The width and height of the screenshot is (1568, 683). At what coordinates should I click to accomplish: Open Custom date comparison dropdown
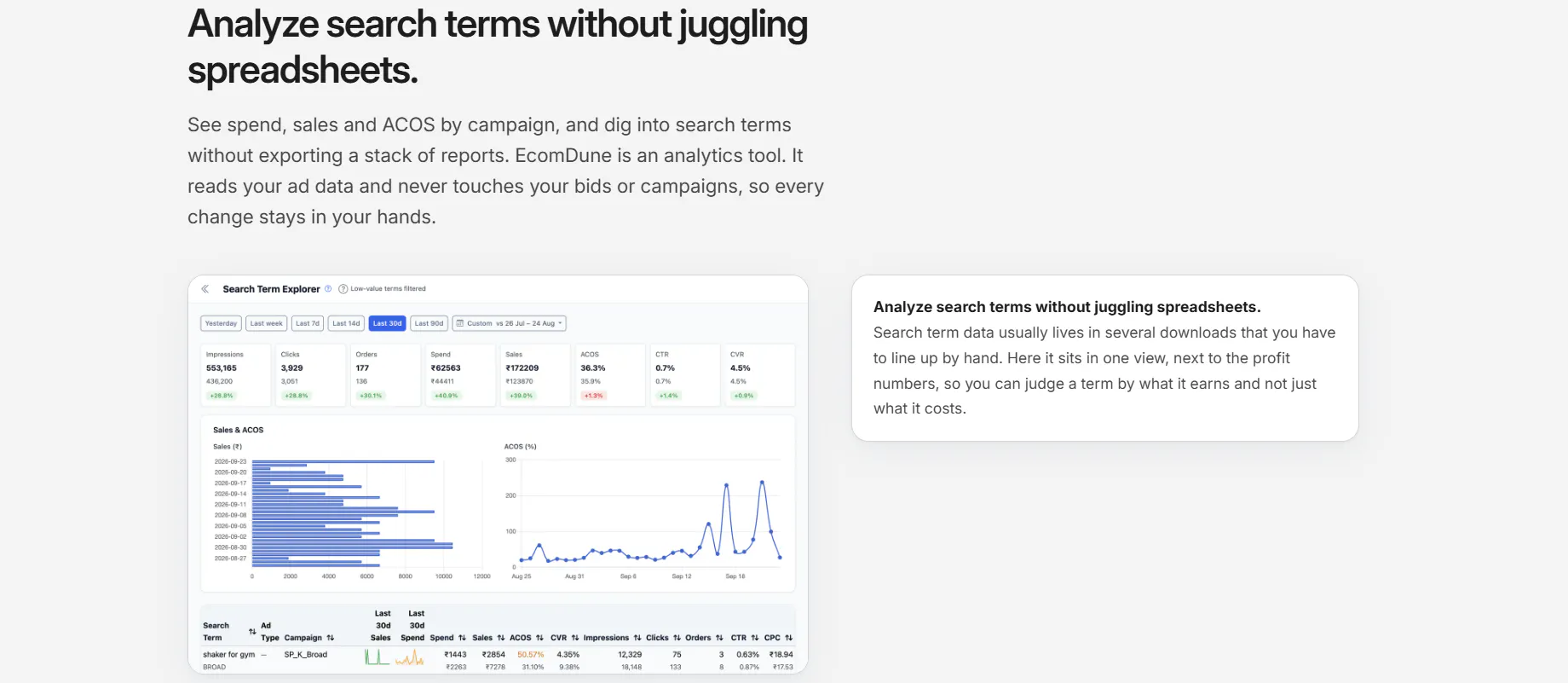(x=510, y=323)
